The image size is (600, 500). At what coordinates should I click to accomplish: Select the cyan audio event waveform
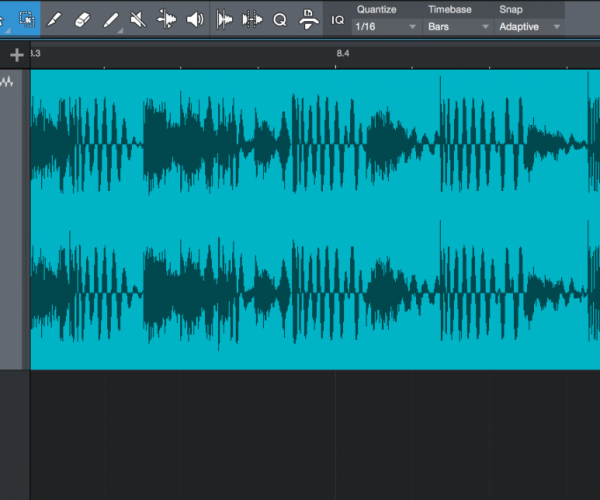(315, 220)
